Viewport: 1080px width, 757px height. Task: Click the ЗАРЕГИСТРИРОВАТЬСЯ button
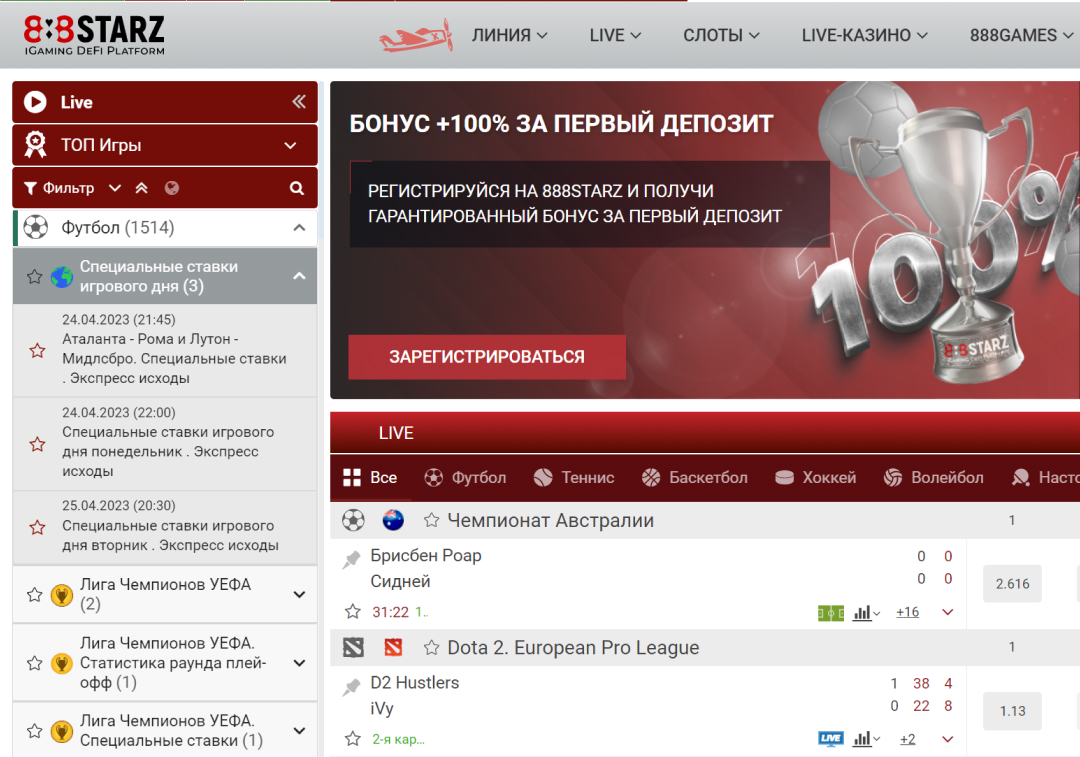(487, 357)
